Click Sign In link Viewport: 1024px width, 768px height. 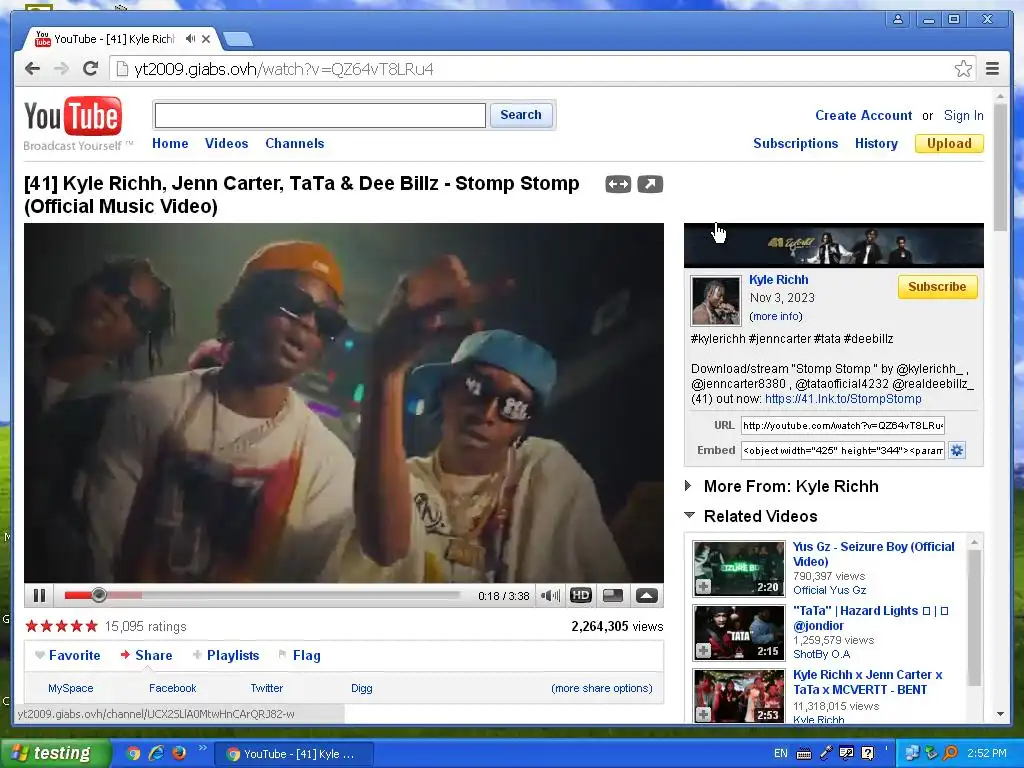[963, 116]
